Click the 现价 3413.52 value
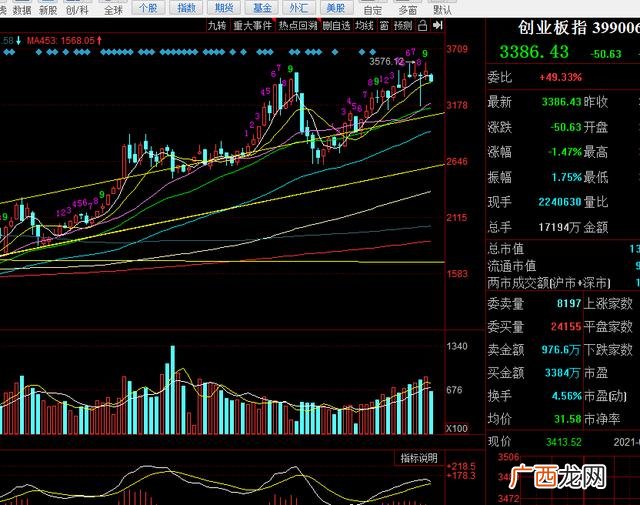The height and width of the screenshot is (505, 640). (x=564, y=442)
